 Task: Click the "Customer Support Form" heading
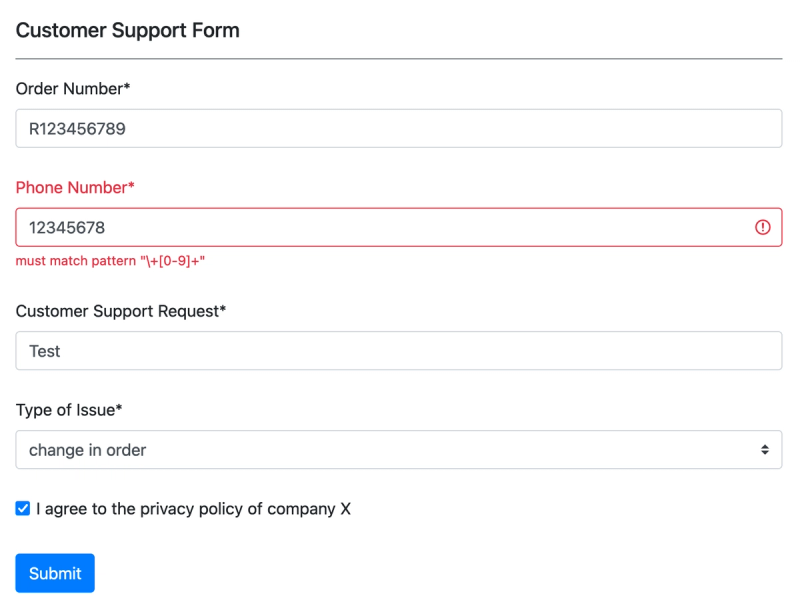(x=128, y=30)
